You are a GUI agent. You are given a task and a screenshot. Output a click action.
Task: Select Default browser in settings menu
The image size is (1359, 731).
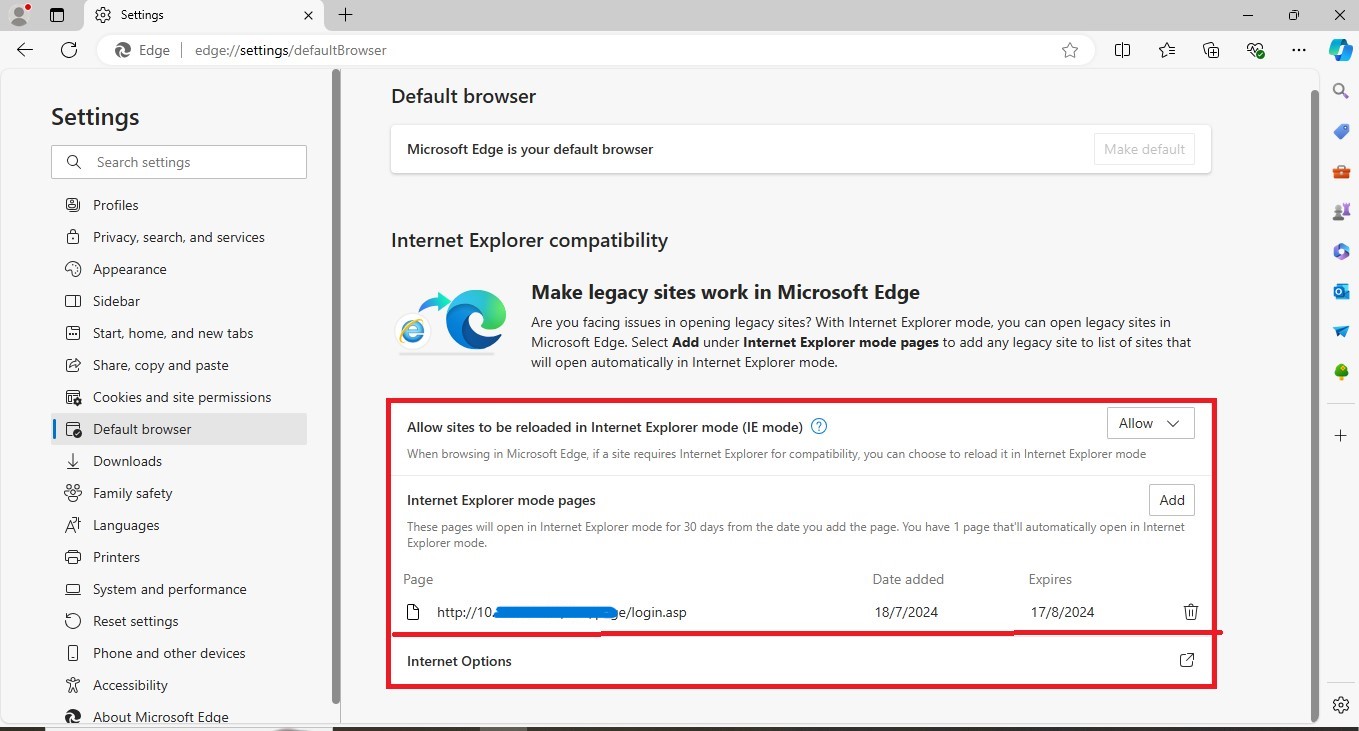[x=179, y=429]
